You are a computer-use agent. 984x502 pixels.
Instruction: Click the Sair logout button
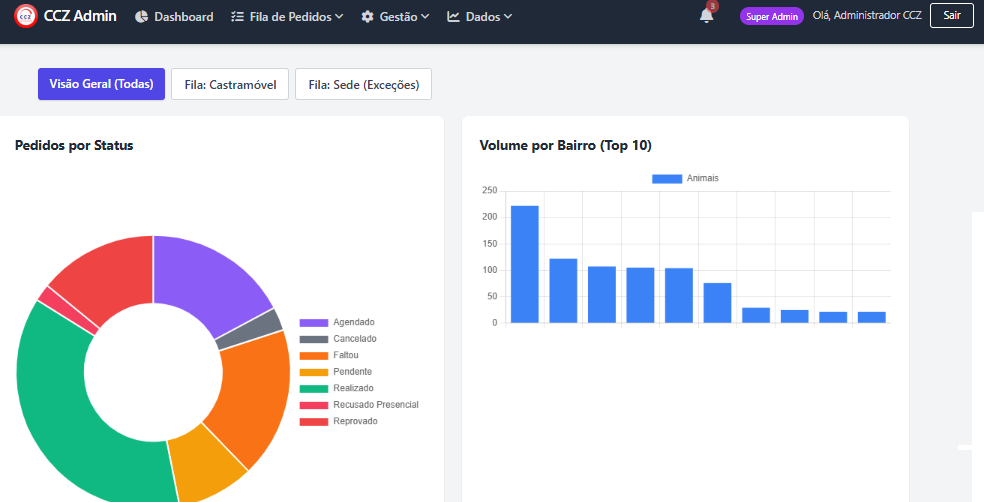click(952, 16)
